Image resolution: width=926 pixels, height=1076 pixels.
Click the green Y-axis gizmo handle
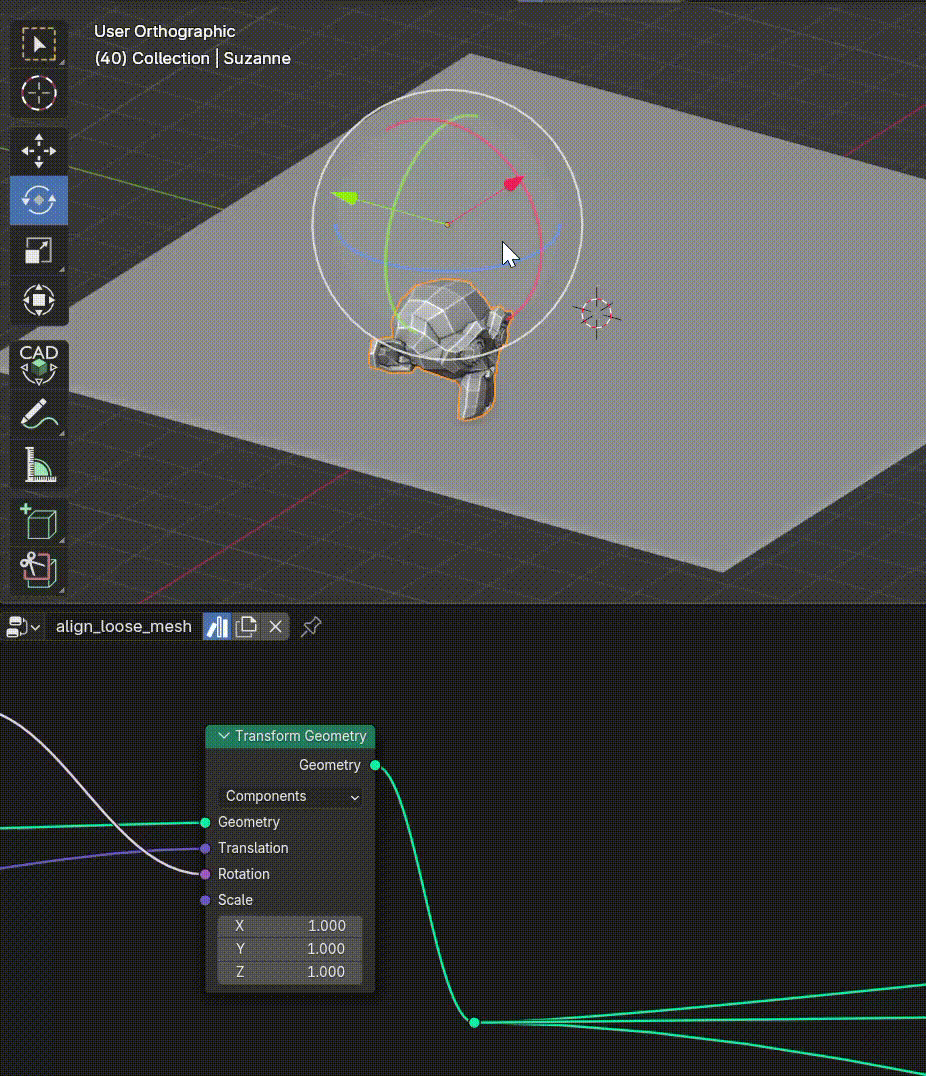click(345, 198)
